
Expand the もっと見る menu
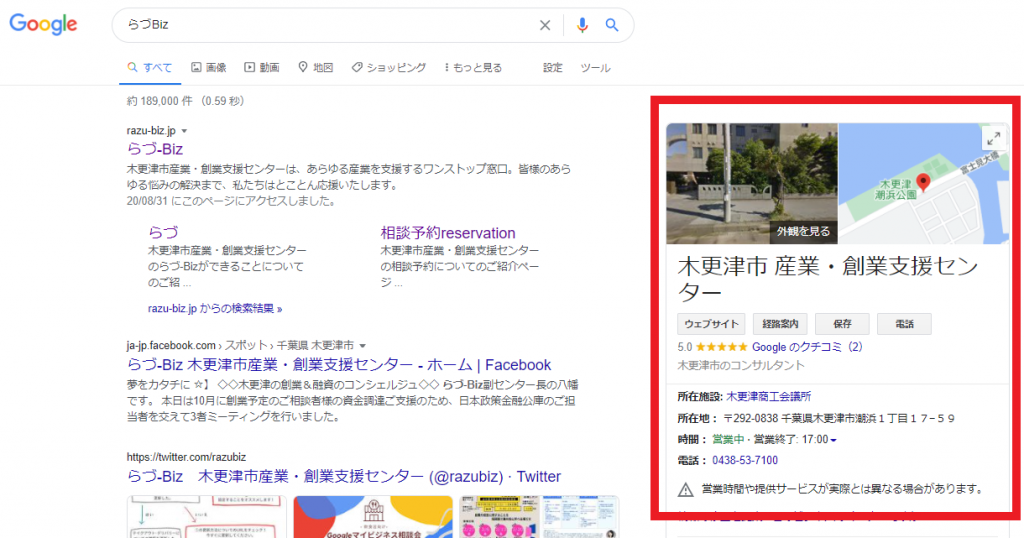tap(473, 67)
